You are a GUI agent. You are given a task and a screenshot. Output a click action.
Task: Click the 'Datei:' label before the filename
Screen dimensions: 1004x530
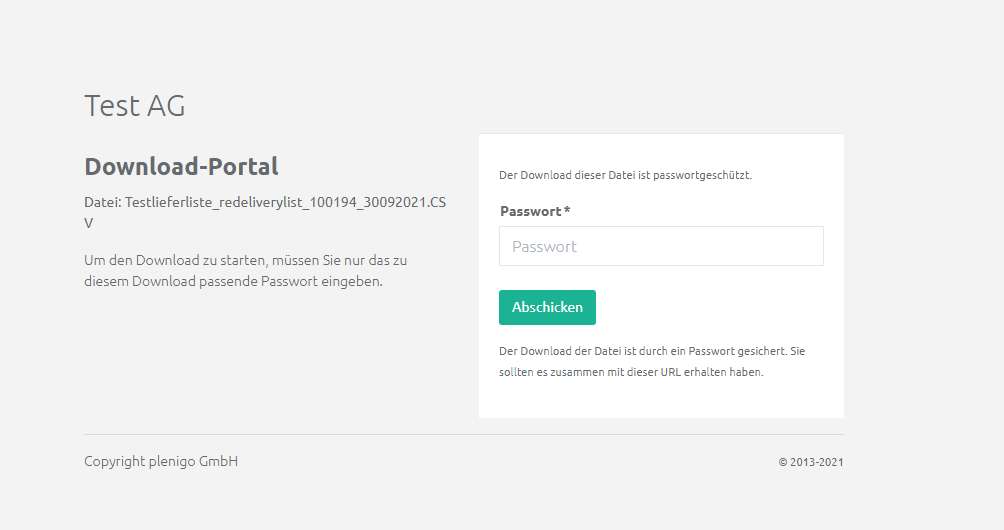point(102,202)
